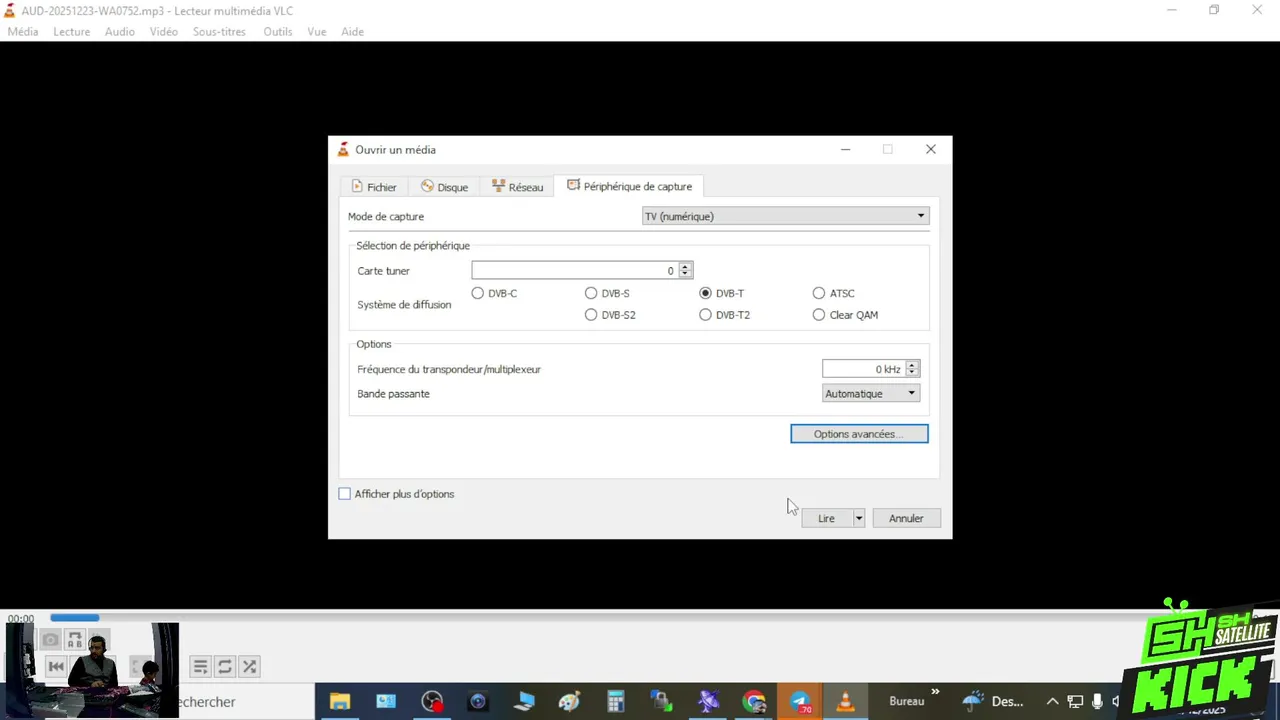Open the Lecture menu

coord(71,32)
